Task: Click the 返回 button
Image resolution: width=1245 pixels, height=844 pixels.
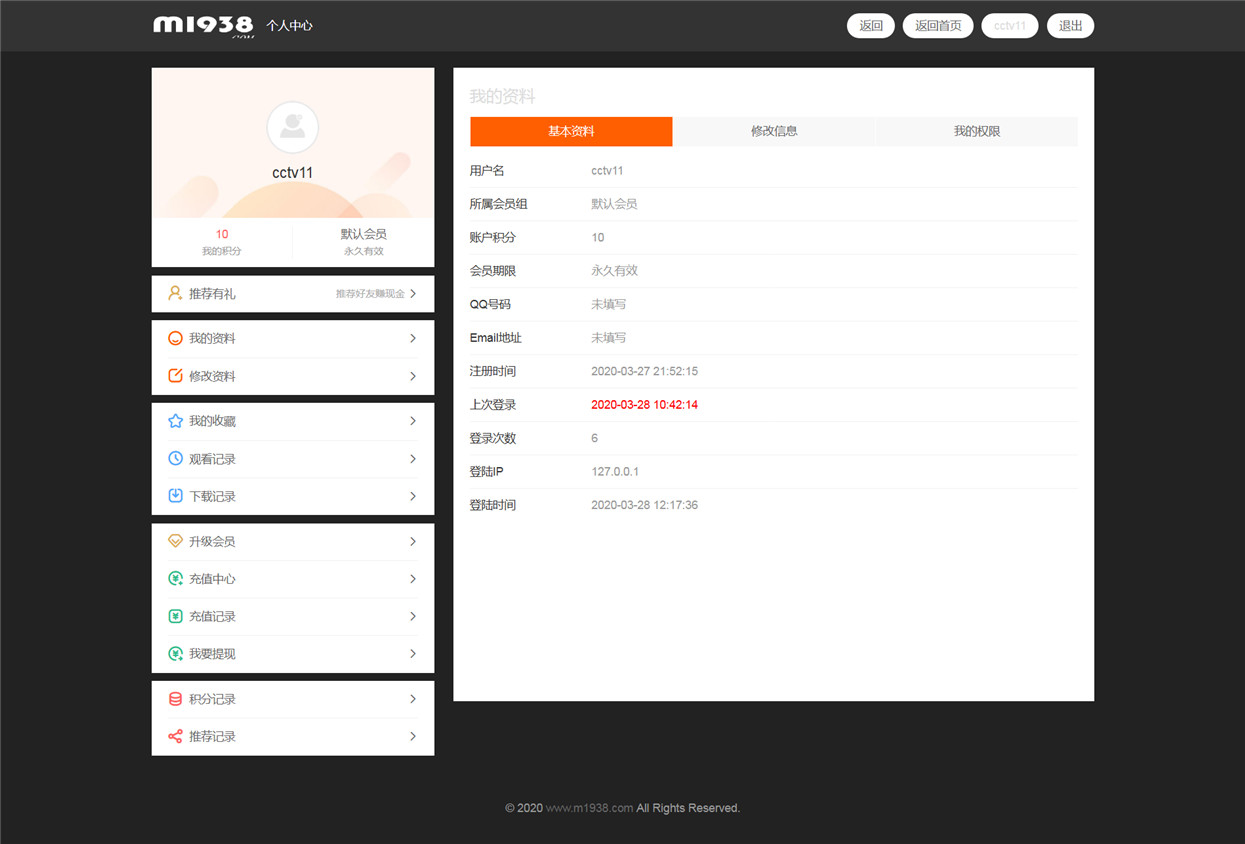Action: pyautogui.click(x=871, y=26)
